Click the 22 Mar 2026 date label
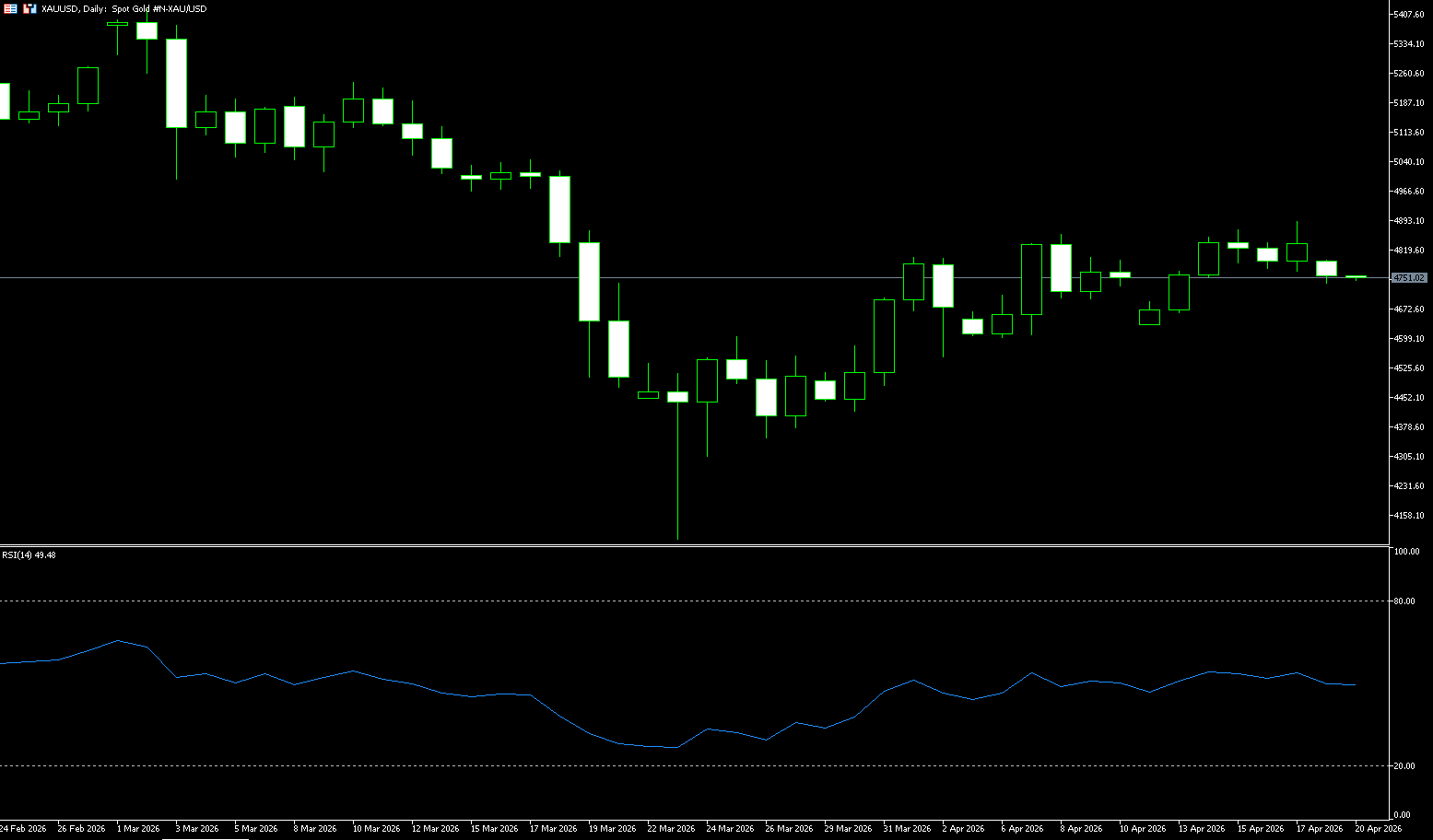The width and height of the screenshot is (1433, 840). [x=671, y=828]
